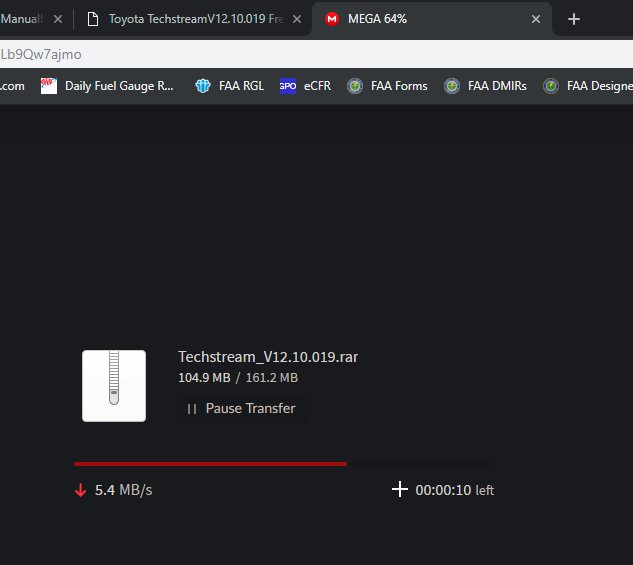Open the eCFR bookmark

click(305, 86)
